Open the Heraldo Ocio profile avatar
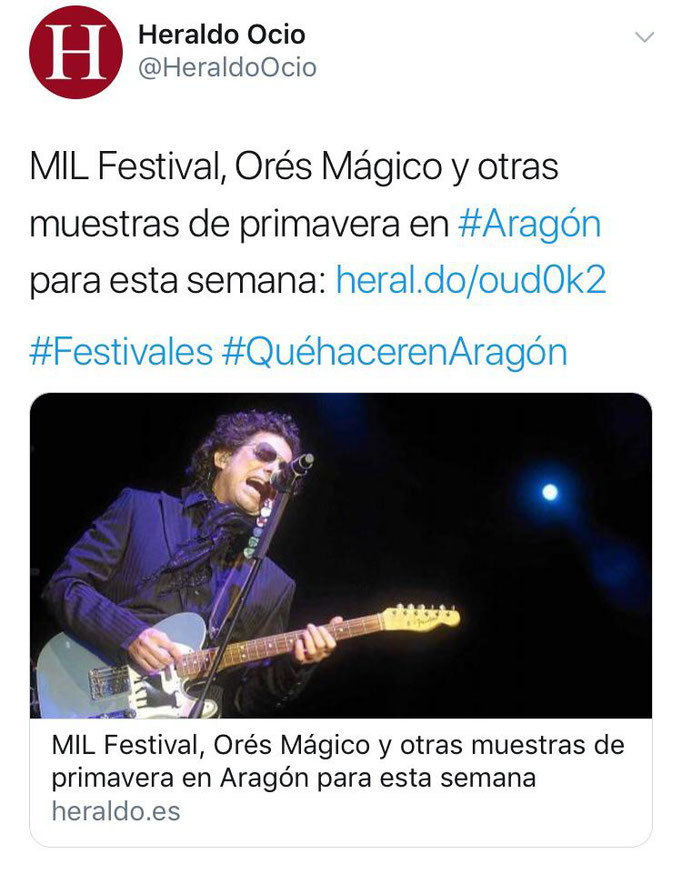682x874 pixels. 76,52
